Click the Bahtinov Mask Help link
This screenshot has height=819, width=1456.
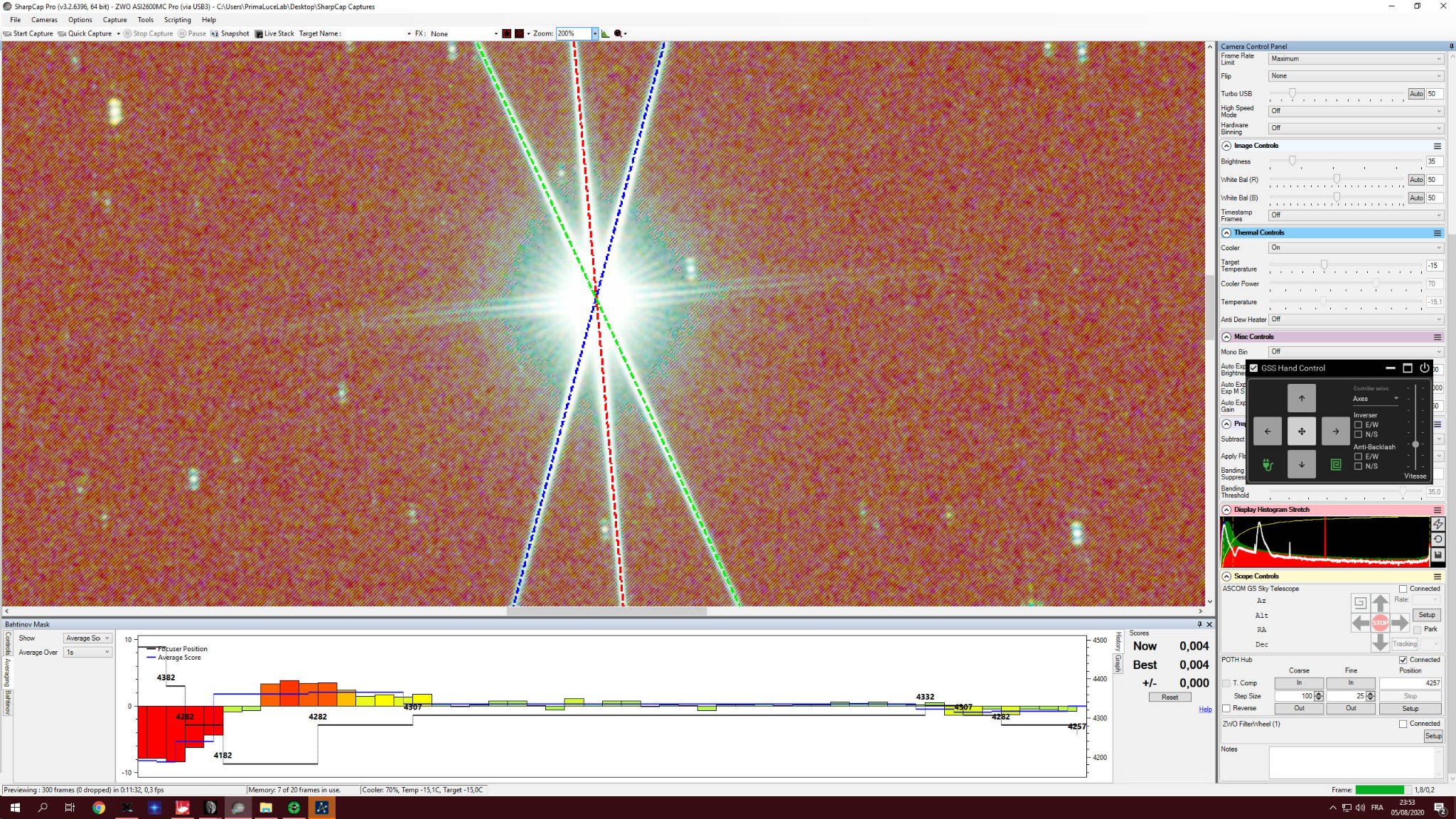tap(1205, 710)
